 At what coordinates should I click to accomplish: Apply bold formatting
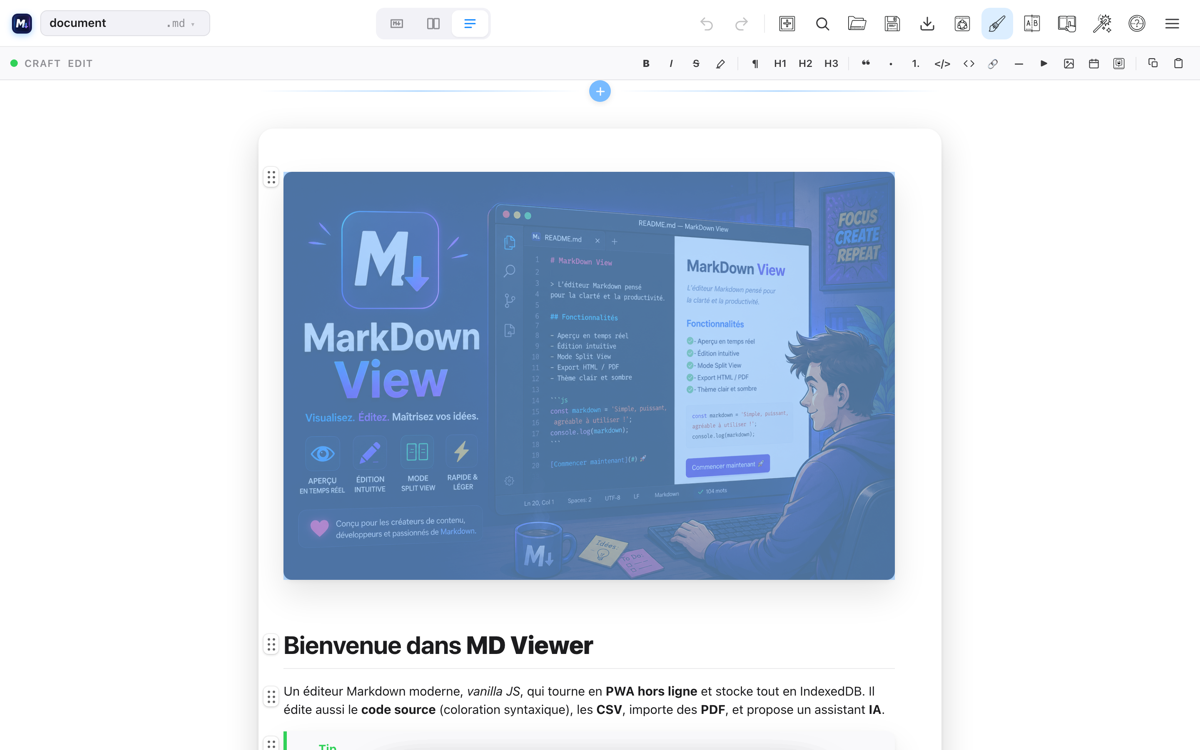(646, 64)
